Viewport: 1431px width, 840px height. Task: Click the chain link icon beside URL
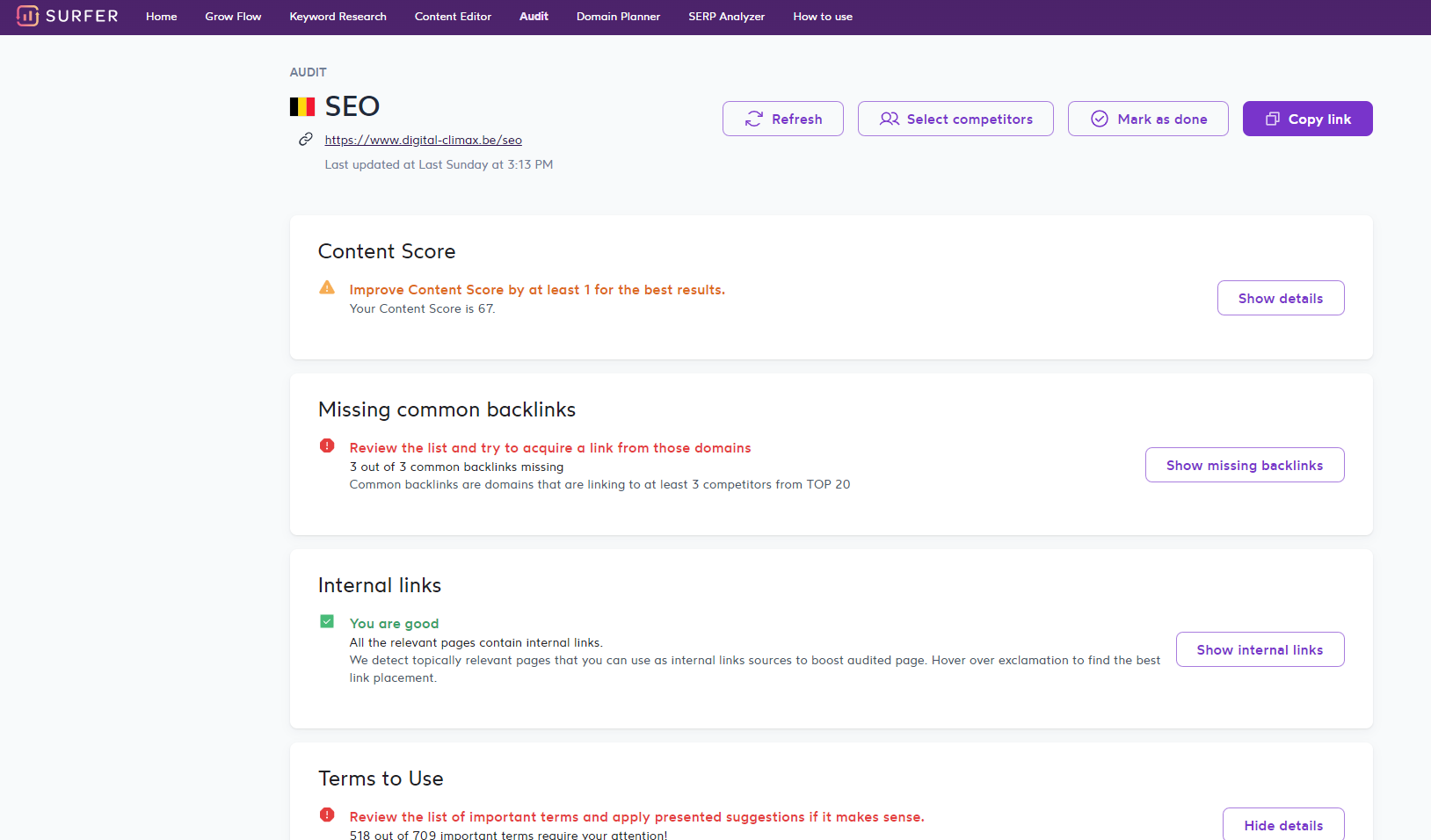[306, 139]
